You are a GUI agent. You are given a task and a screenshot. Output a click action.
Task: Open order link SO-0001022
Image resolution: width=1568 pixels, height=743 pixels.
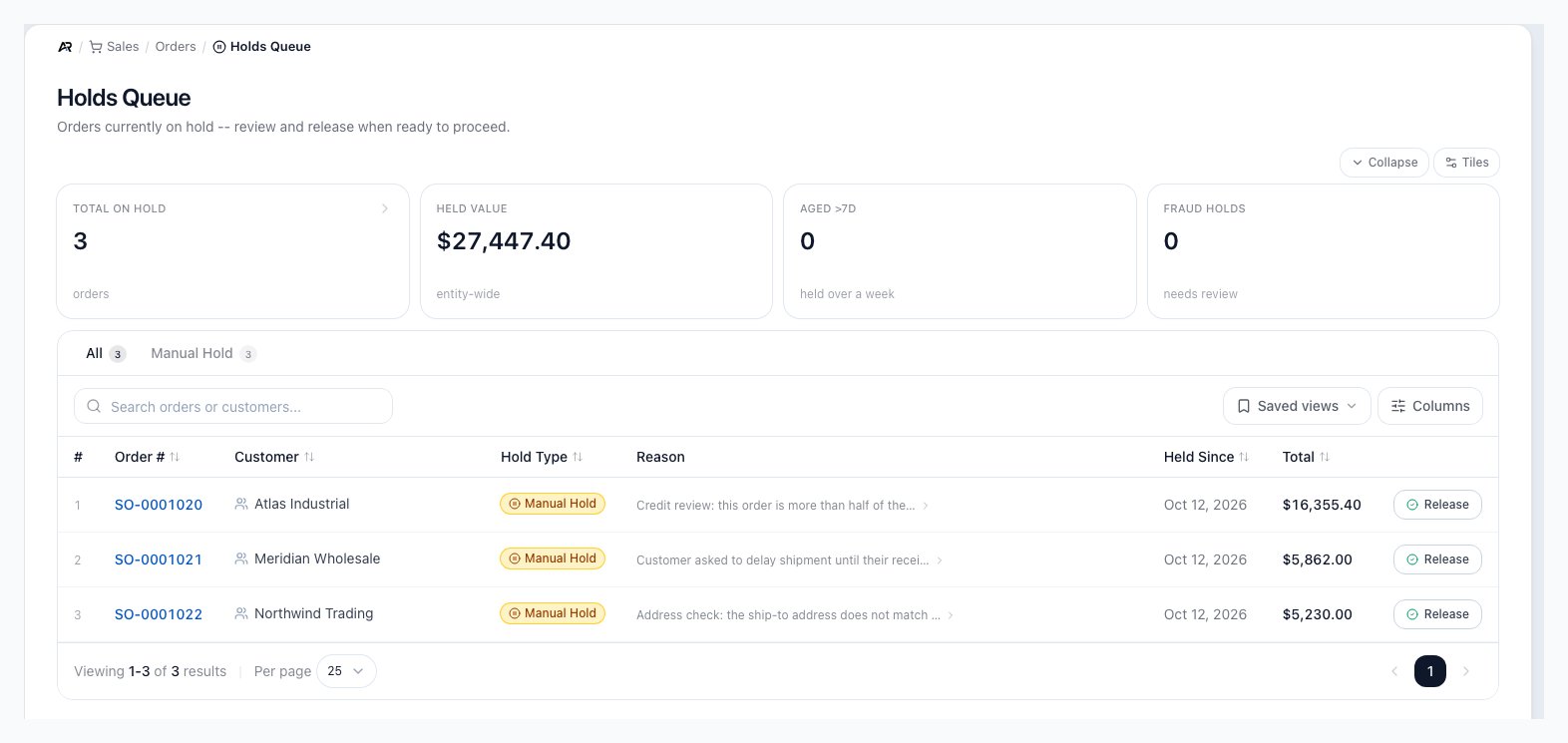[159, 614]
